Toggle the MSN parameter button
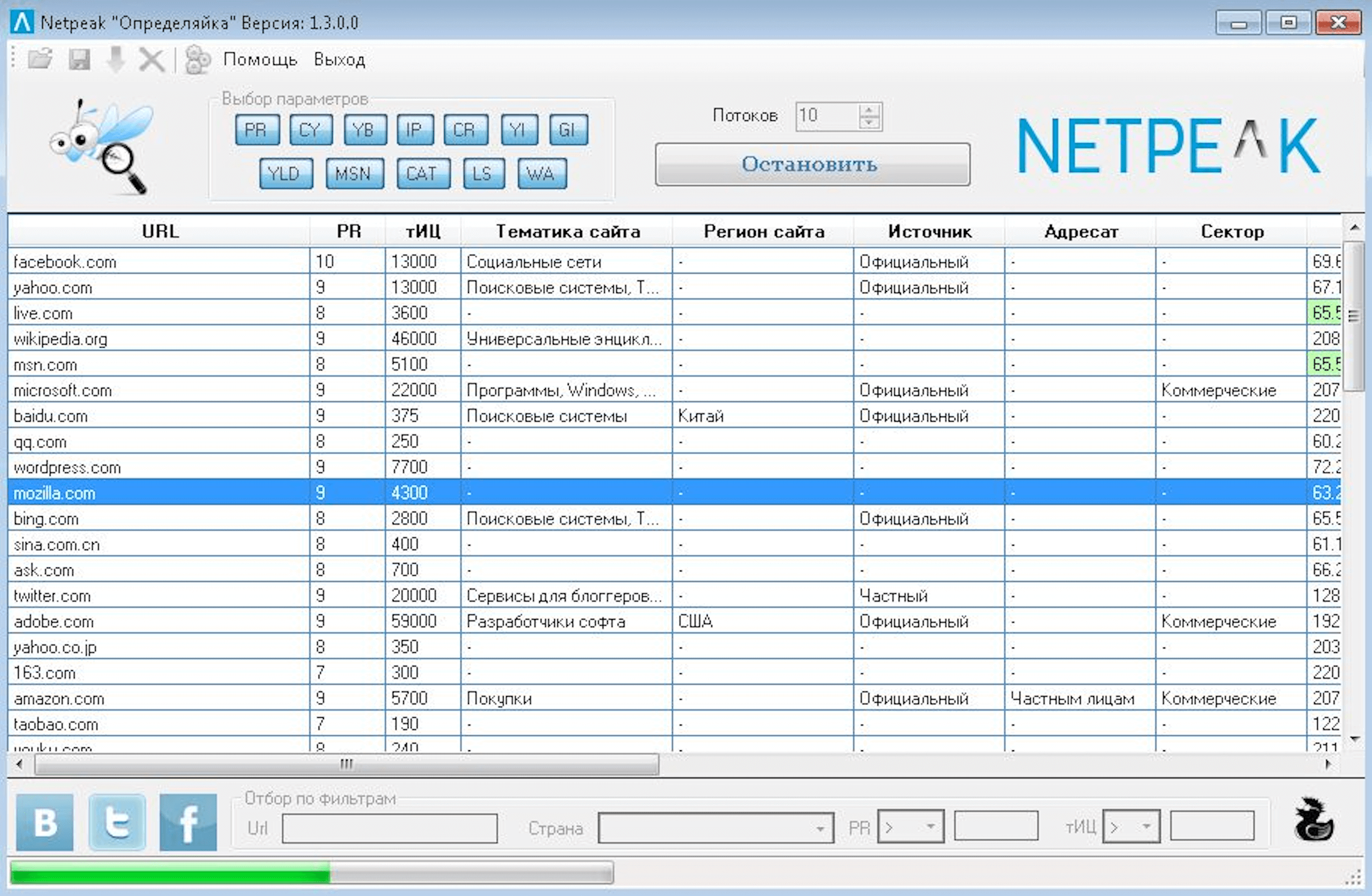This screenshot has height=896, width=1372. [354, 174]
